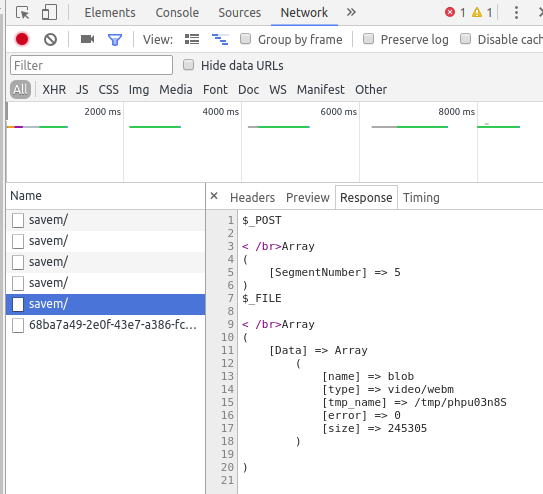Screen dimensions: 543x494
Task: Enable the Group by frame checkbox
Action: pyautogui.click(x=246, y=39)
